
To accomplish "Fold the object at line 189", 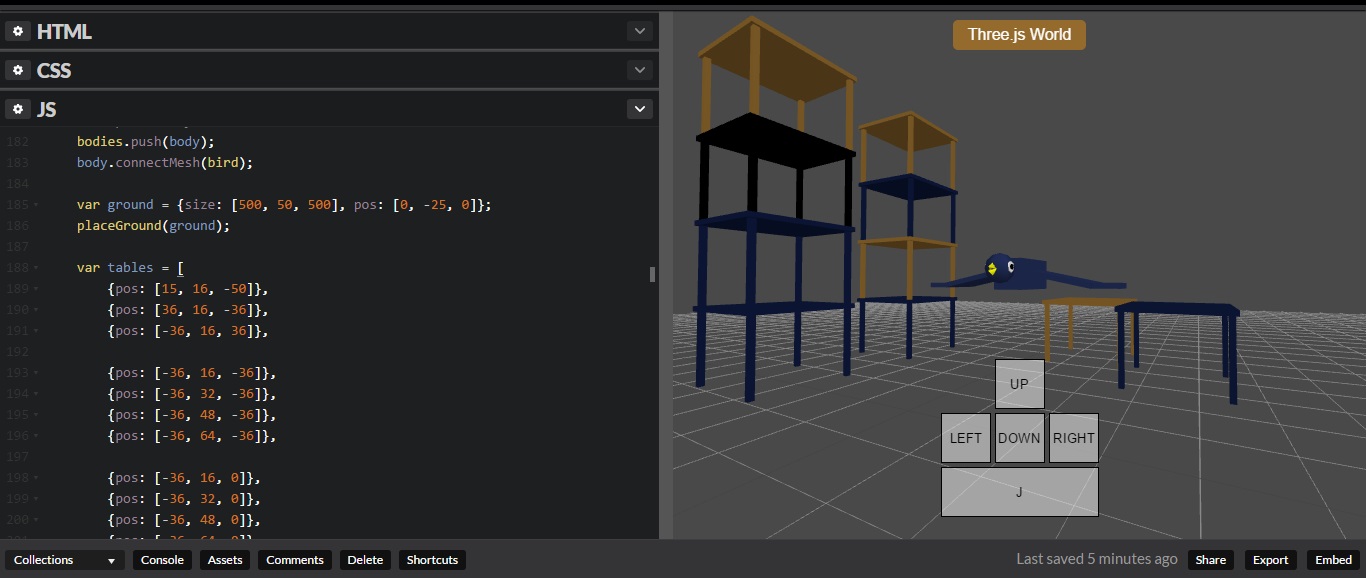I will click(x=37, y=289).
